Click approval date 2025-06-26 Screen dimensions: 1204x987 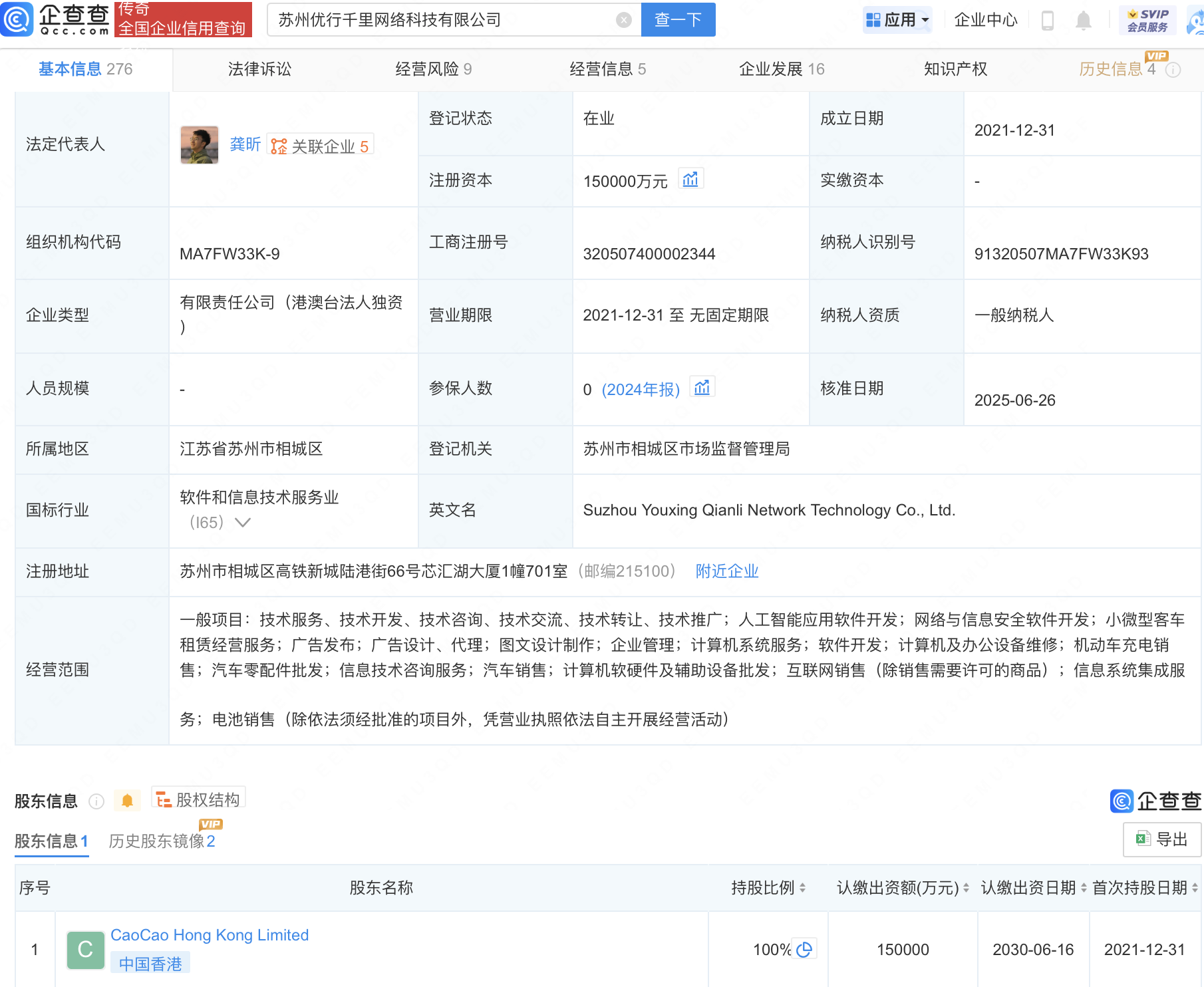pyautogui.click(x=1015, y=400)
